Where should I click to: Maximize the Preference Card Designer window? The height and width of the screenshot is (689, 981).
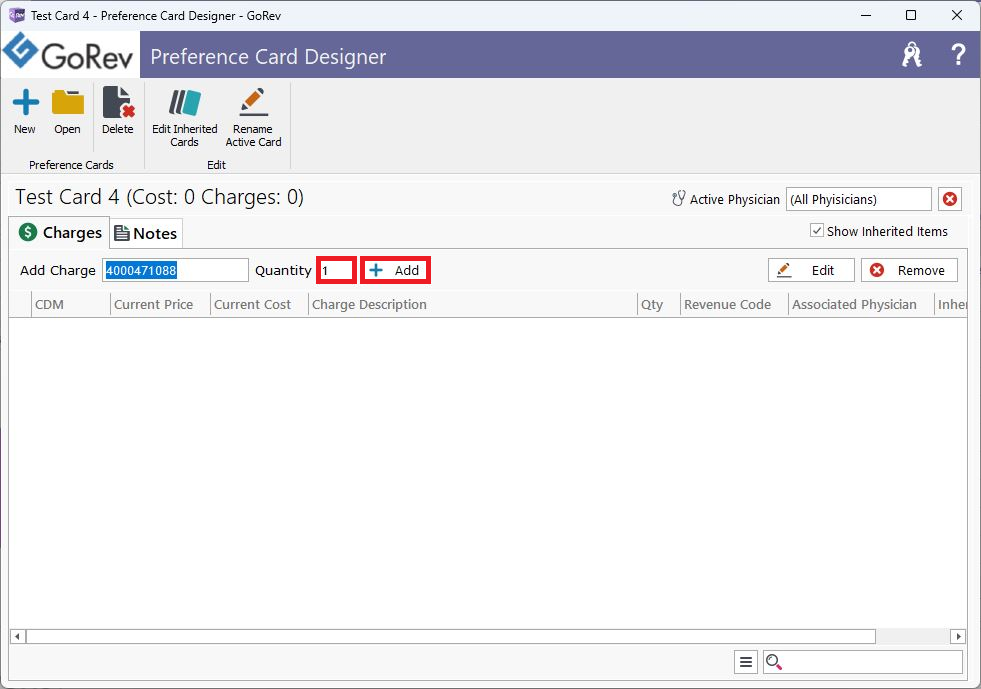coord(911,15)
